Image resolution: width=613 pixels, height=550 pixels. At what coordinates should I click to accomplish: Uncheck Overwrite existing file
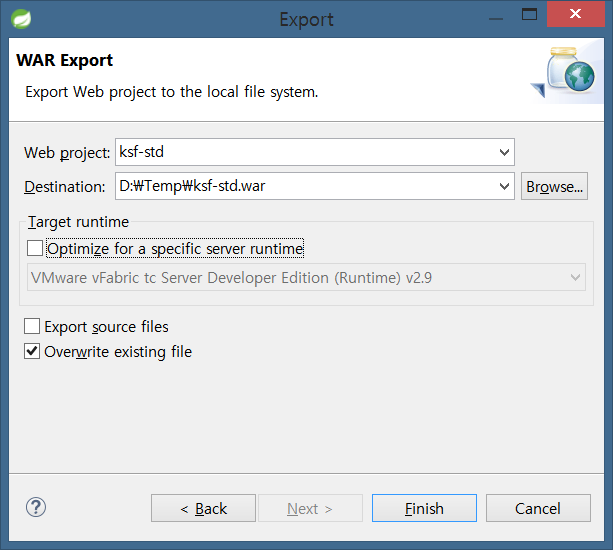tap(32, 351)
